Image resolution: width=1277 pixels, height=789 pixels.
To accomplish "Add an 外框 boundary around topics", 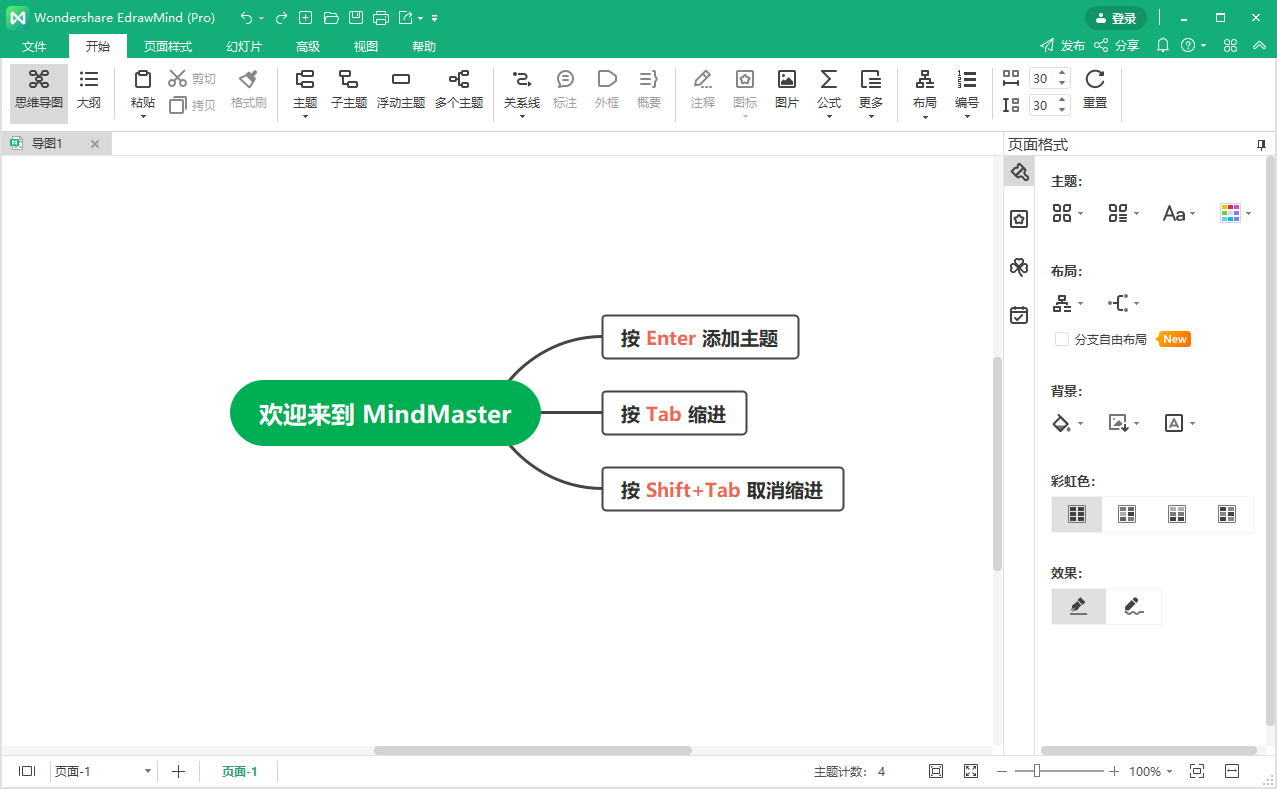I will [x=606, y=89].
